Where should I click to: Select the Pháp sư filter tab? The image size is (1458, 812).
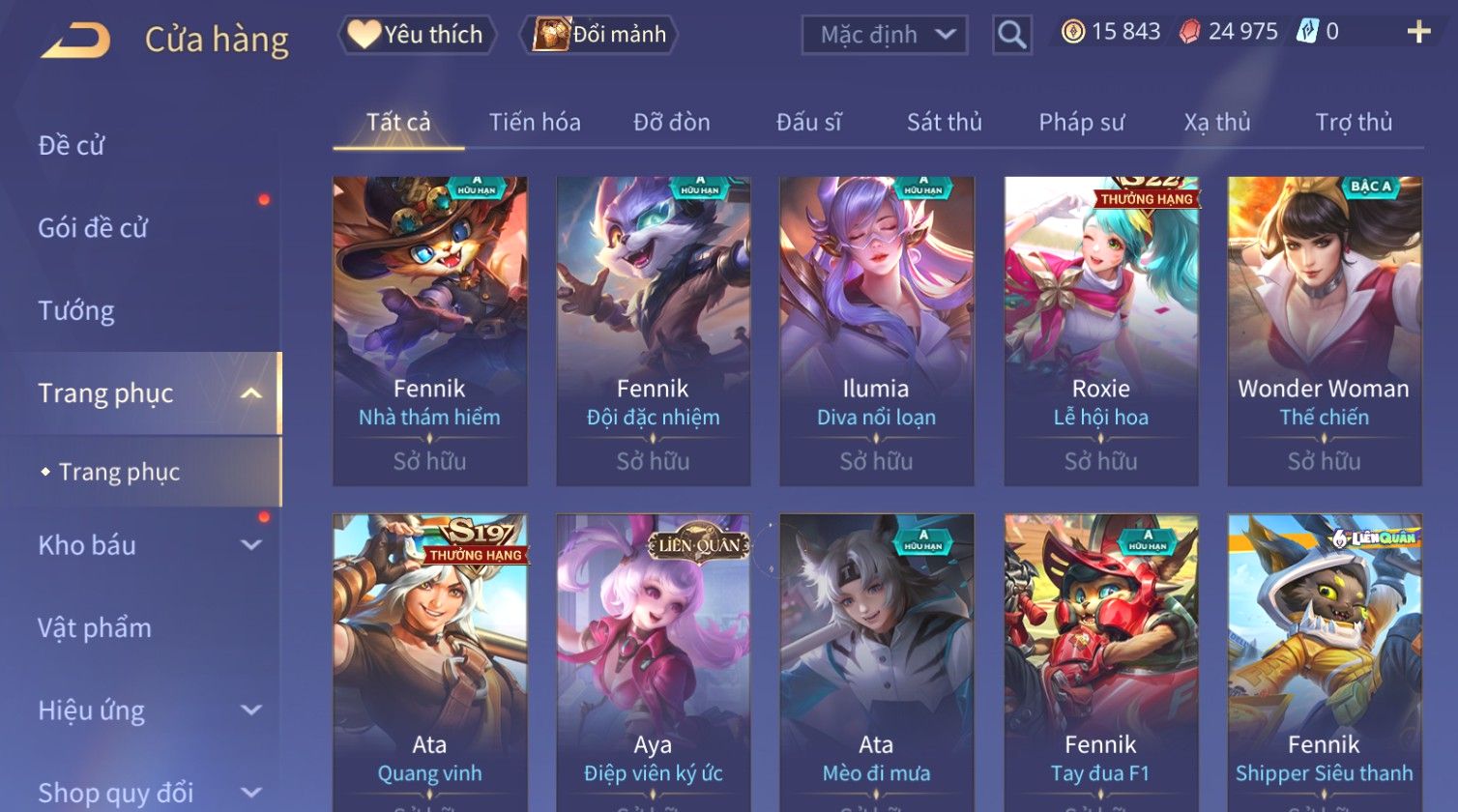pos(1082,123)
